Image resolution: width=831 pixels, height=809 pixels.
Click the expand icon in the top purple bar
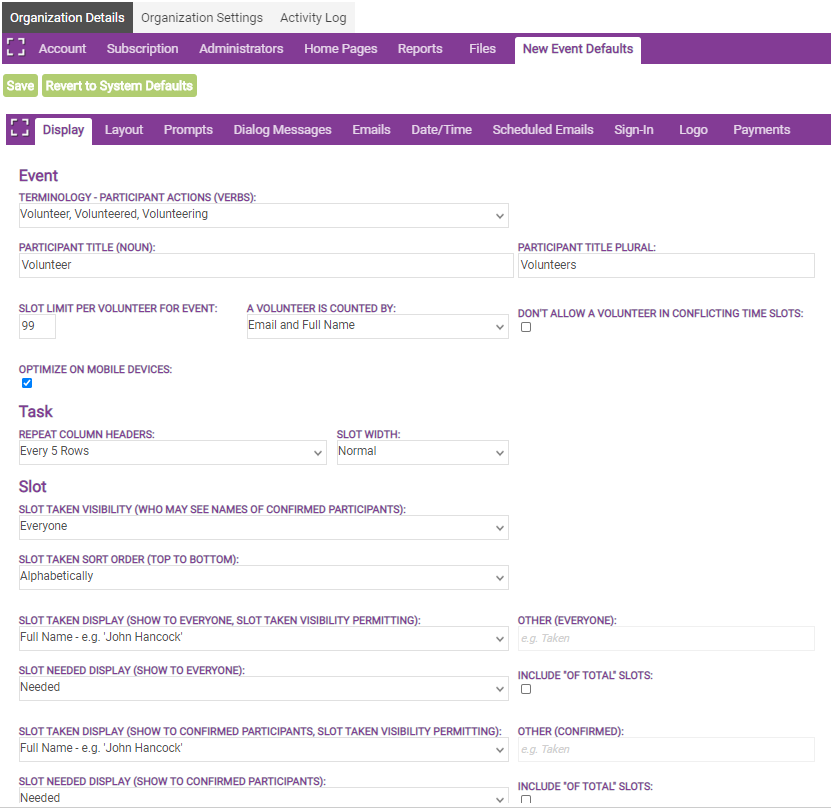(15, 47)
